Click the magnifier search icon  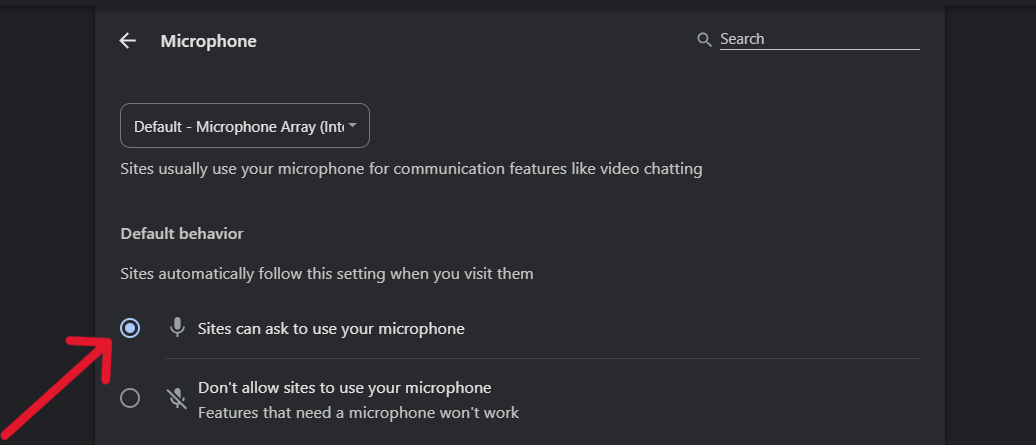pyautogui.click(x=705, y=40)
